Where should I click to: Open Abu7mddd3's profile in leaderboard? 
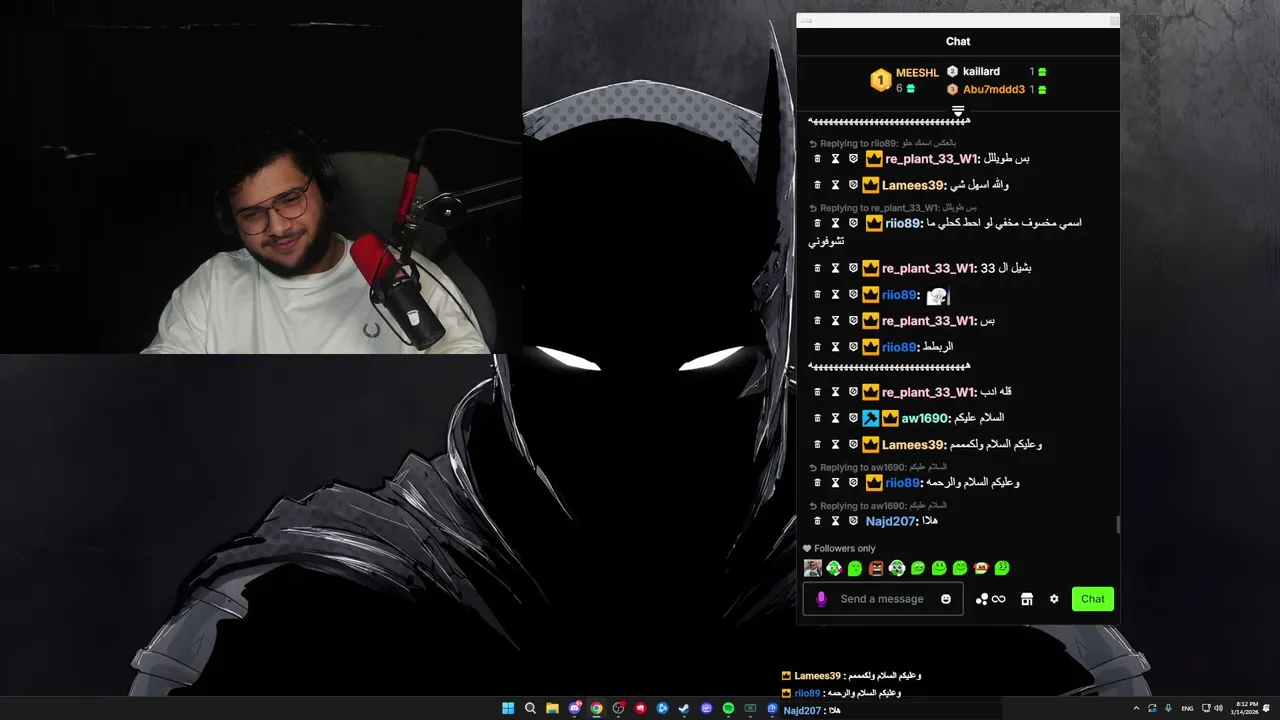click(994, 90)
